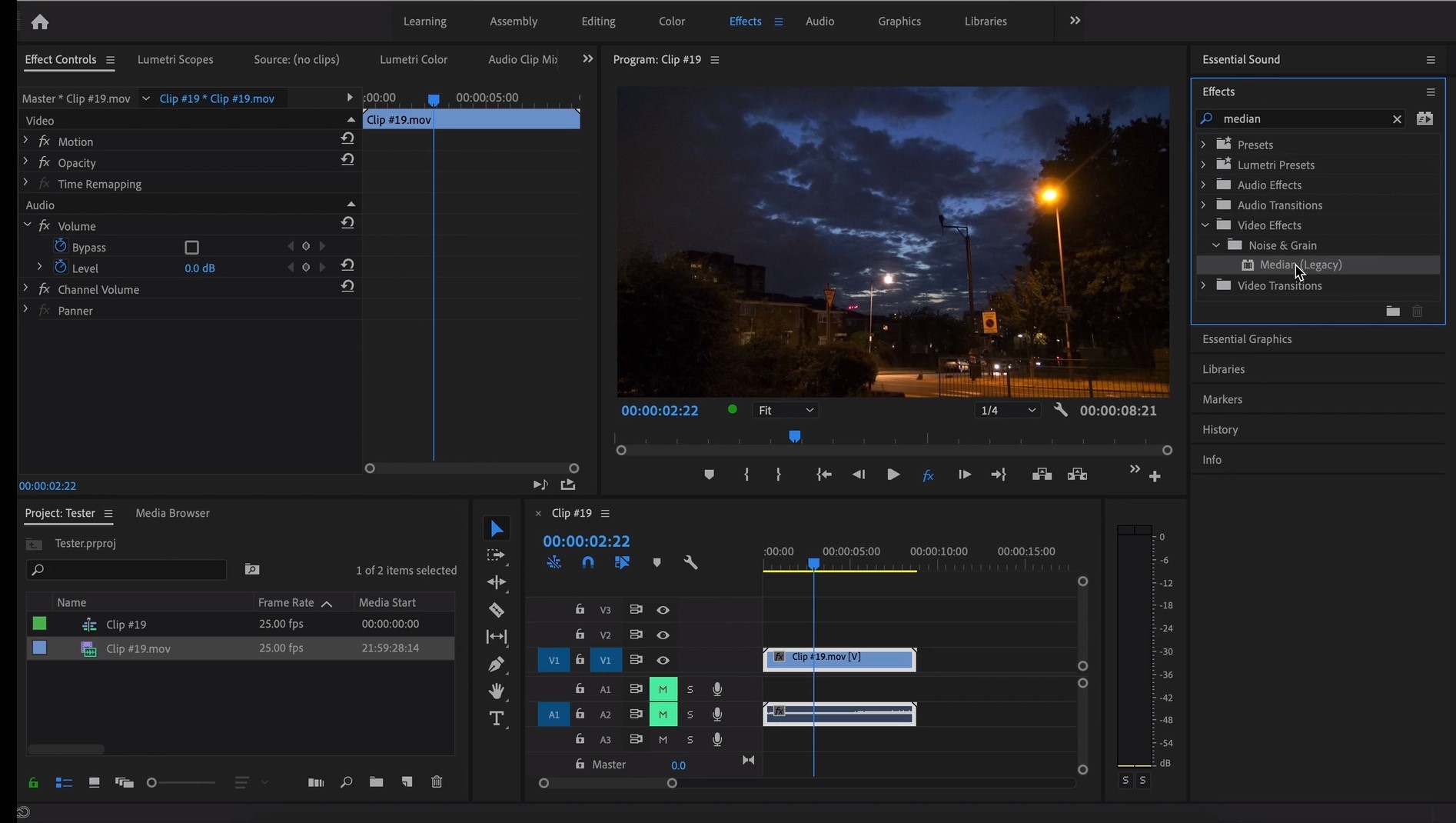Click the Home icon
The width and height of the screenshot is (1456, 823).
pos(40,22)
